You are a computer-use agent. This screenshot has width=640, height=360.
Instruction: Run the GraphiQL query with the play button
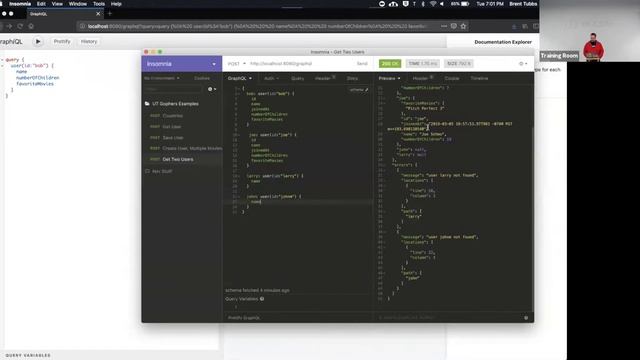(x=38, y=41)
